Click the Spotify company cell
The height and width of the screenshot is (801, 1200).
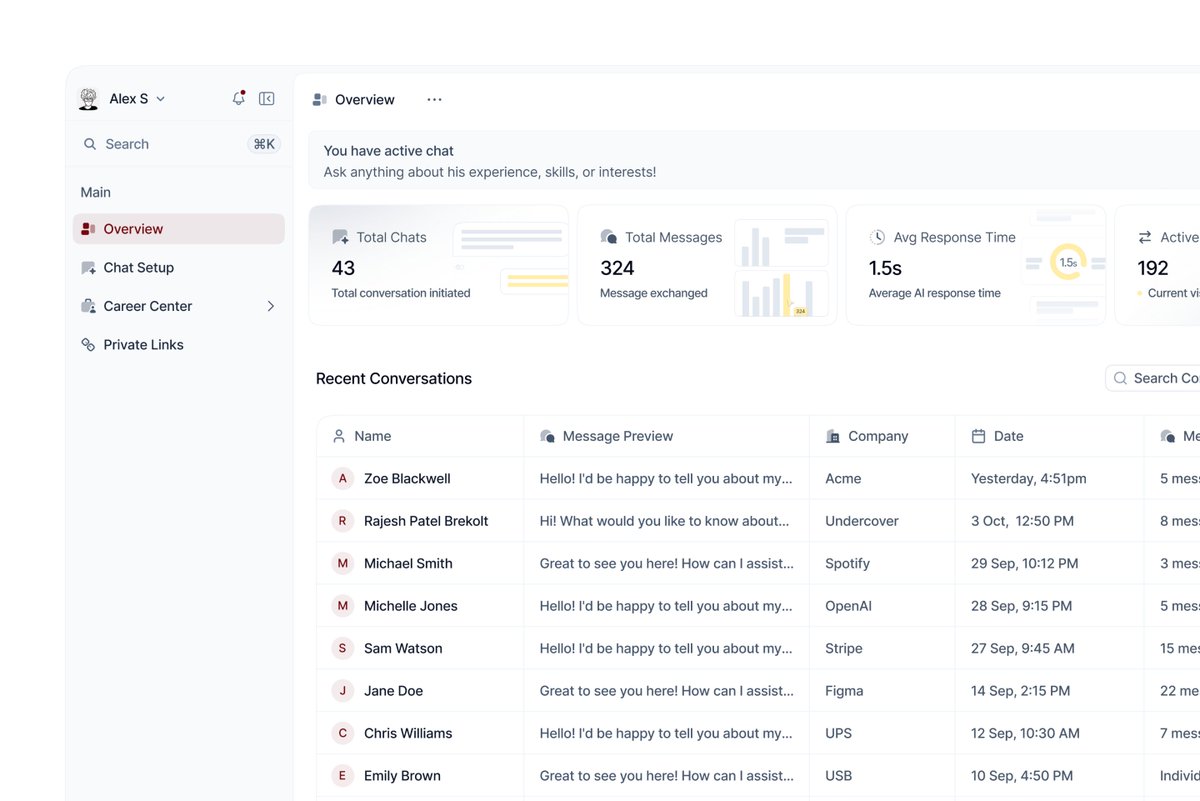[882, 564]
